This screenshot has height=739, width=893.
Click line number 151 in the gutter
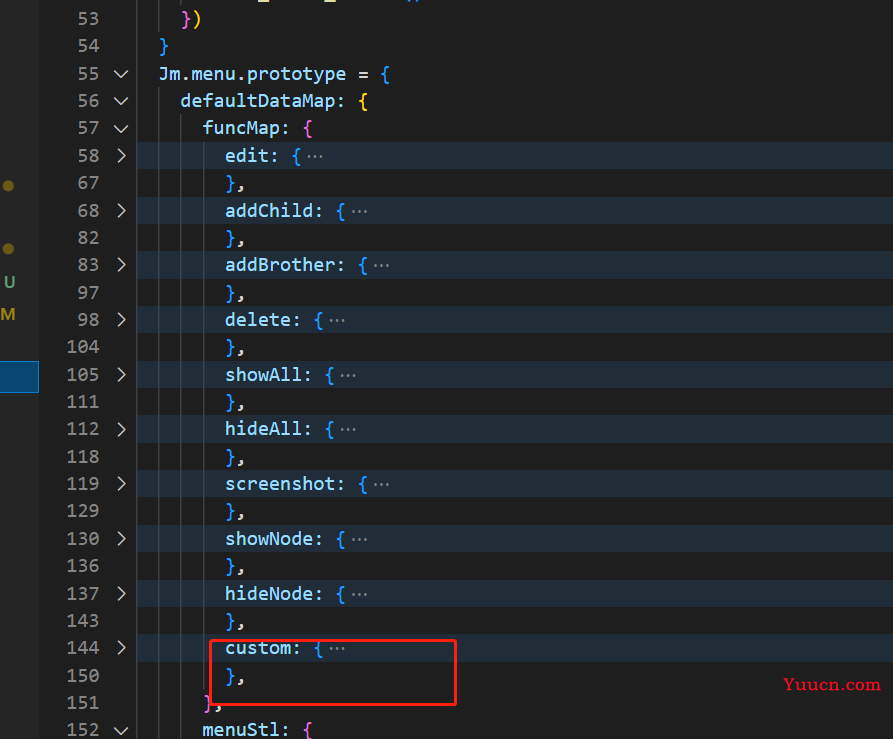(83, 703)
